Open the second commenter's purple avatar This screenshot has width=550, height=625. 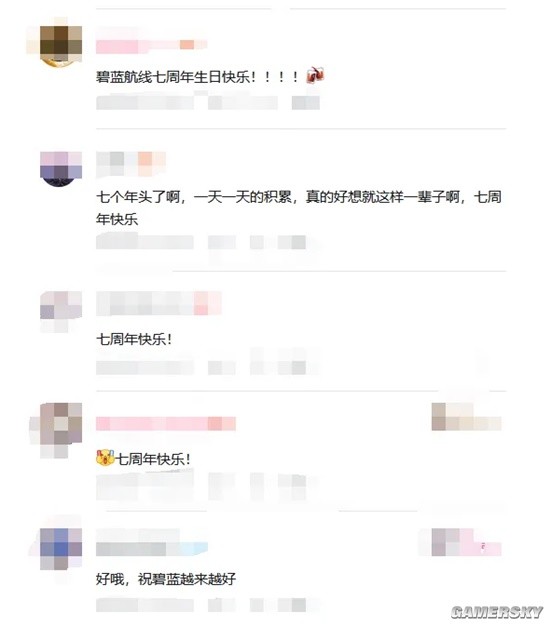click(x=61, y=169)
